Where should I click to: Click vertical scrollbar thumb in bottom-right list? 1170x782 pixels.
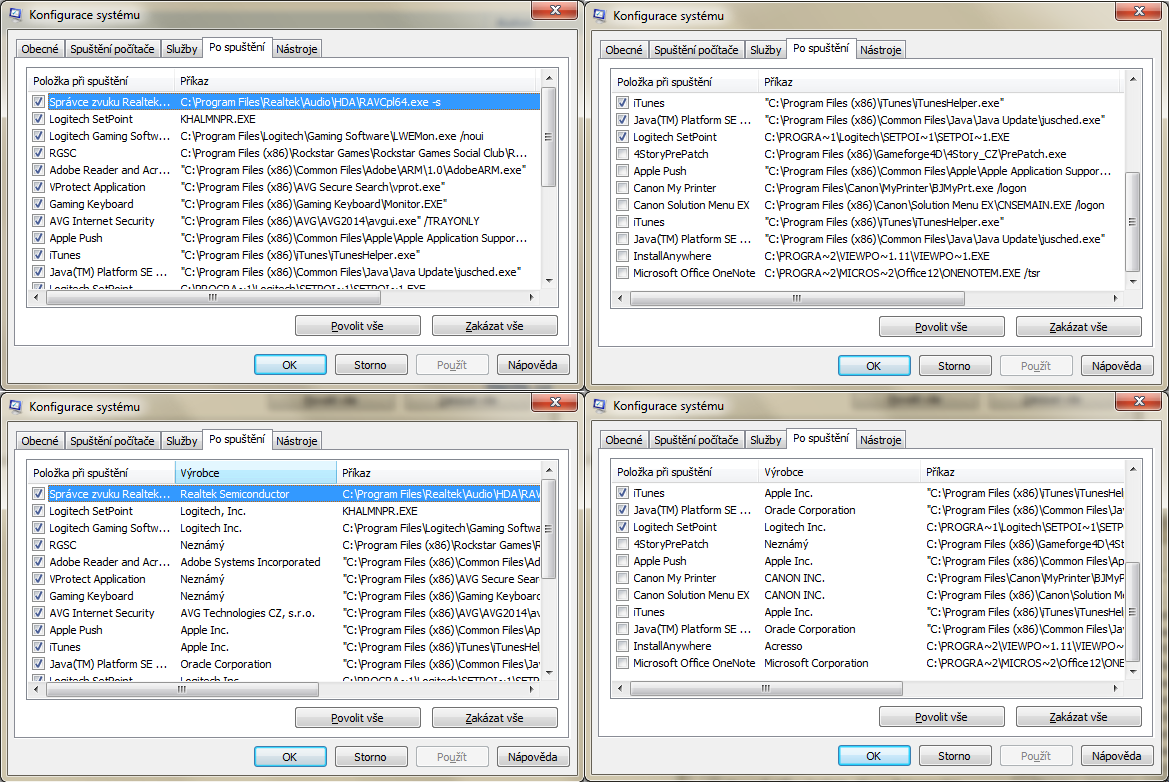coord(1133,612)
